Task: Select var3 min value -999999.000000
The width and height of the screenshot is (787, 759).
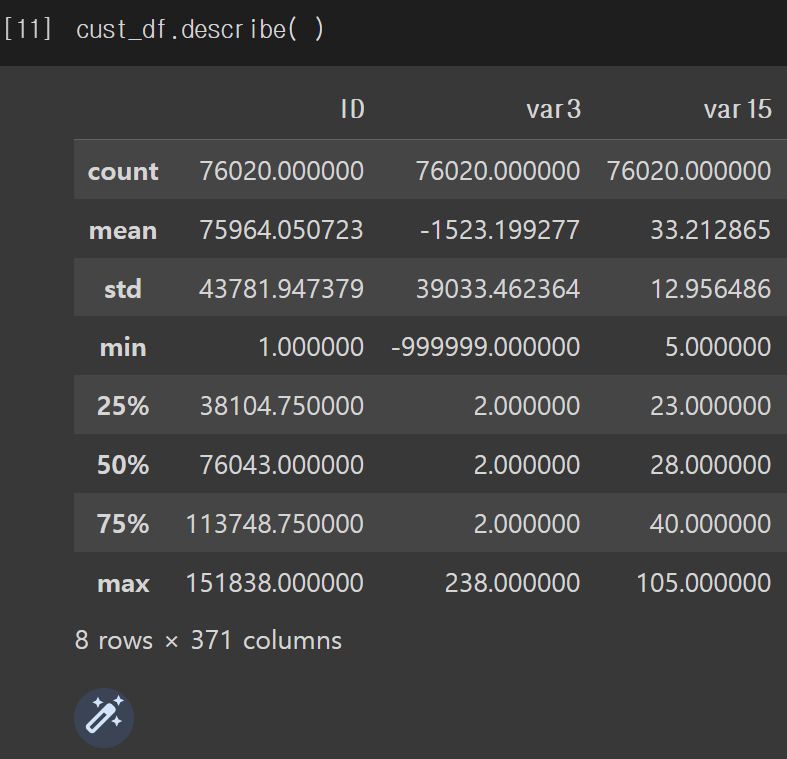Action: tap(485, 347)
